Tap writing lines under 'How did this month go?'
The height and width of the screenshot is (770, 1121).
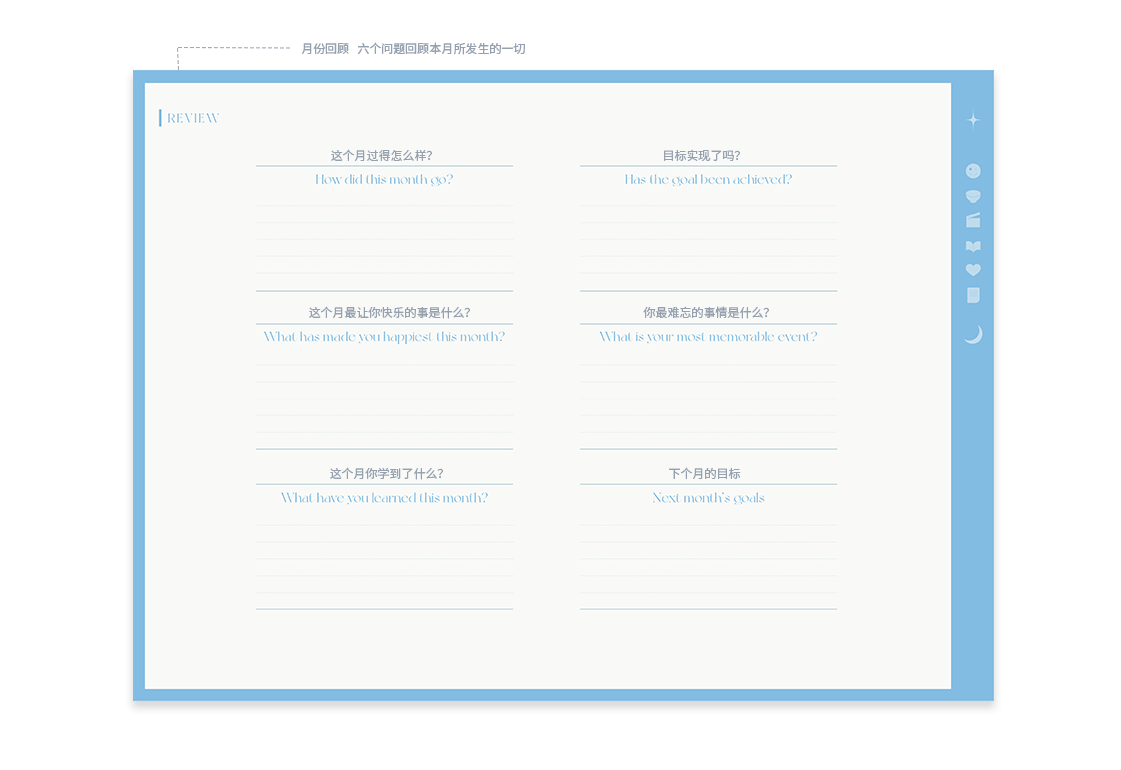(x=384, y=240)
